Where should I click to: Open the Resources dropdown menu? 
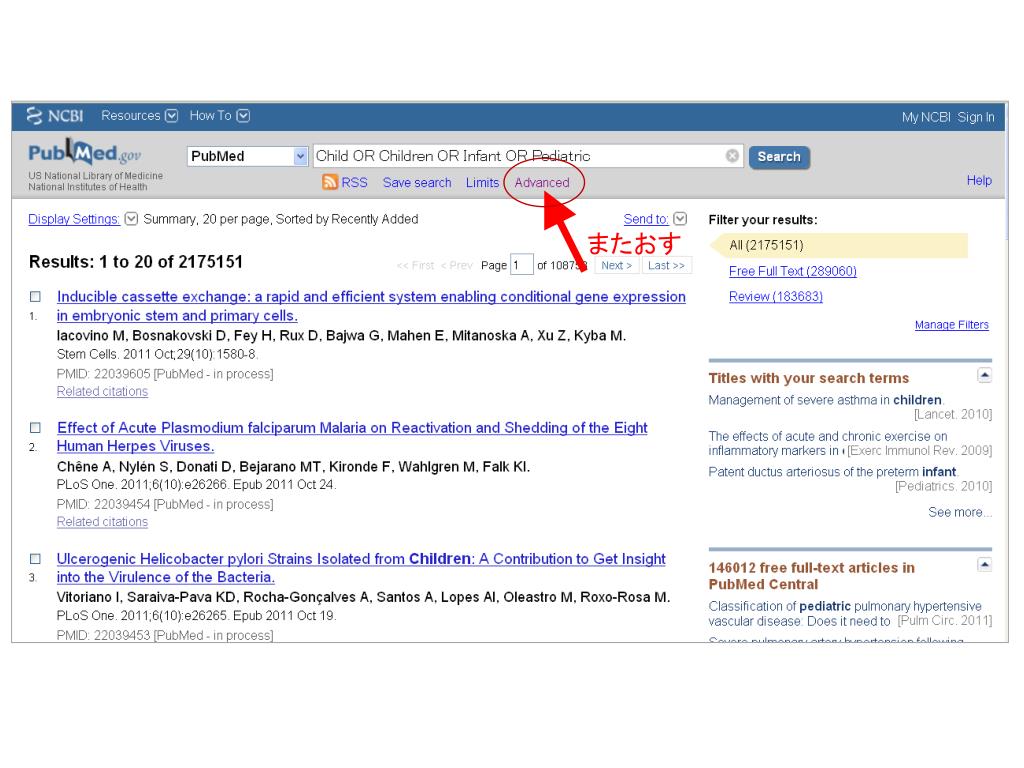point(139,116)
